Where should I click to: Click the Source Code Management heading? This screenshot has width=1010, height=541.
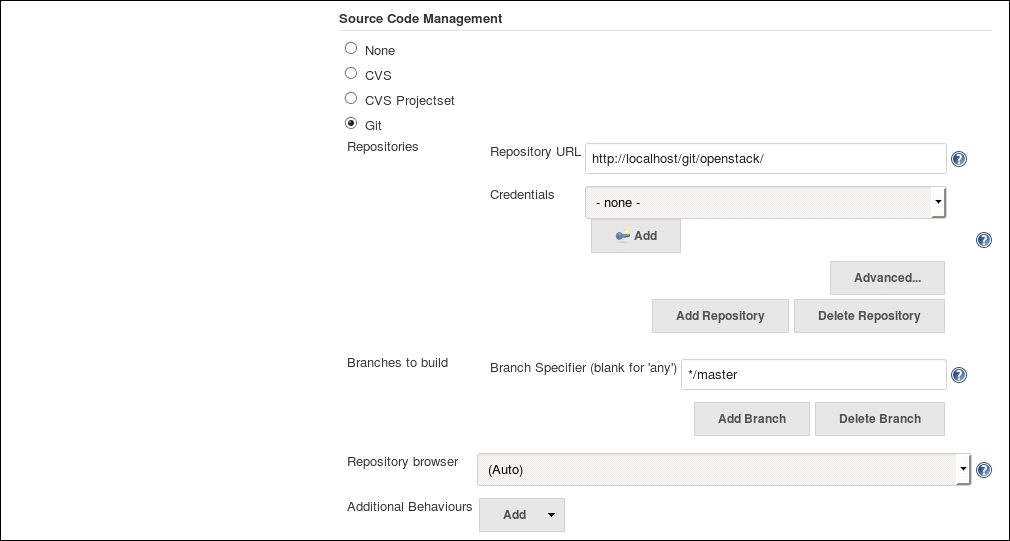[x=420, y=18]
